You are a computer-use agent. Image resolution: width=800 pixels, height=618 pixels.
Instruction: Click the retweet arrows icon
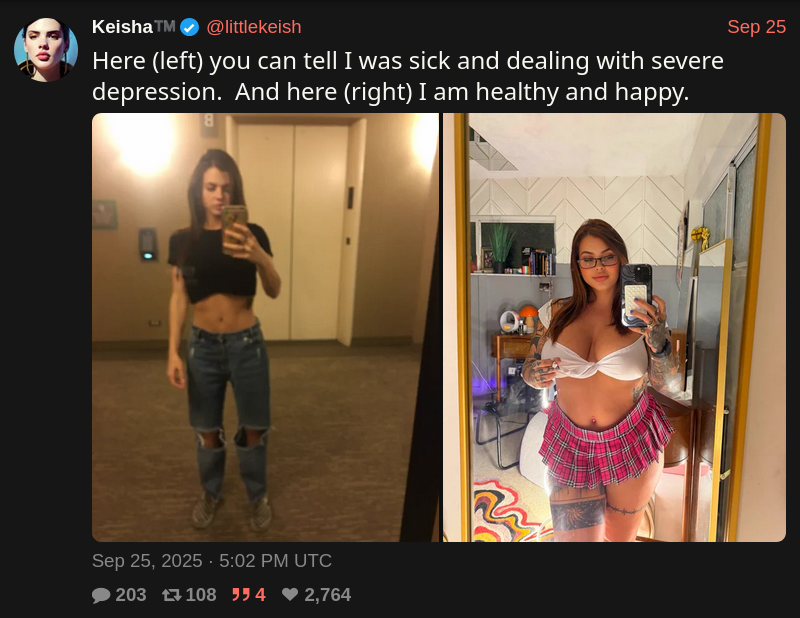[x=171, y=595]
